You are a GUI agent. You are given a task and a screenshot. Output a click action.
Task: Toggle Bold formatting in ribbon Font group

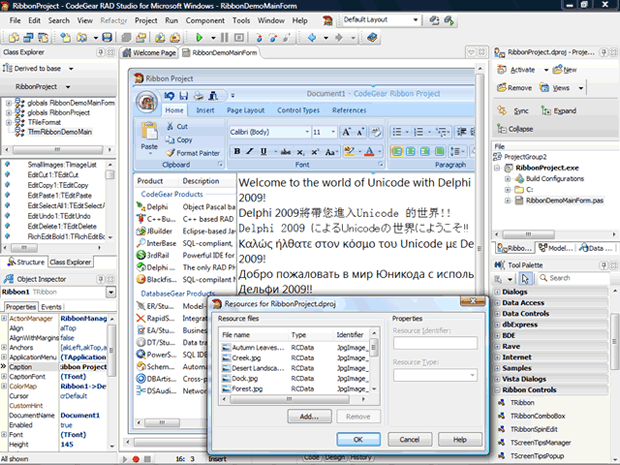click(x=237, y=151)
